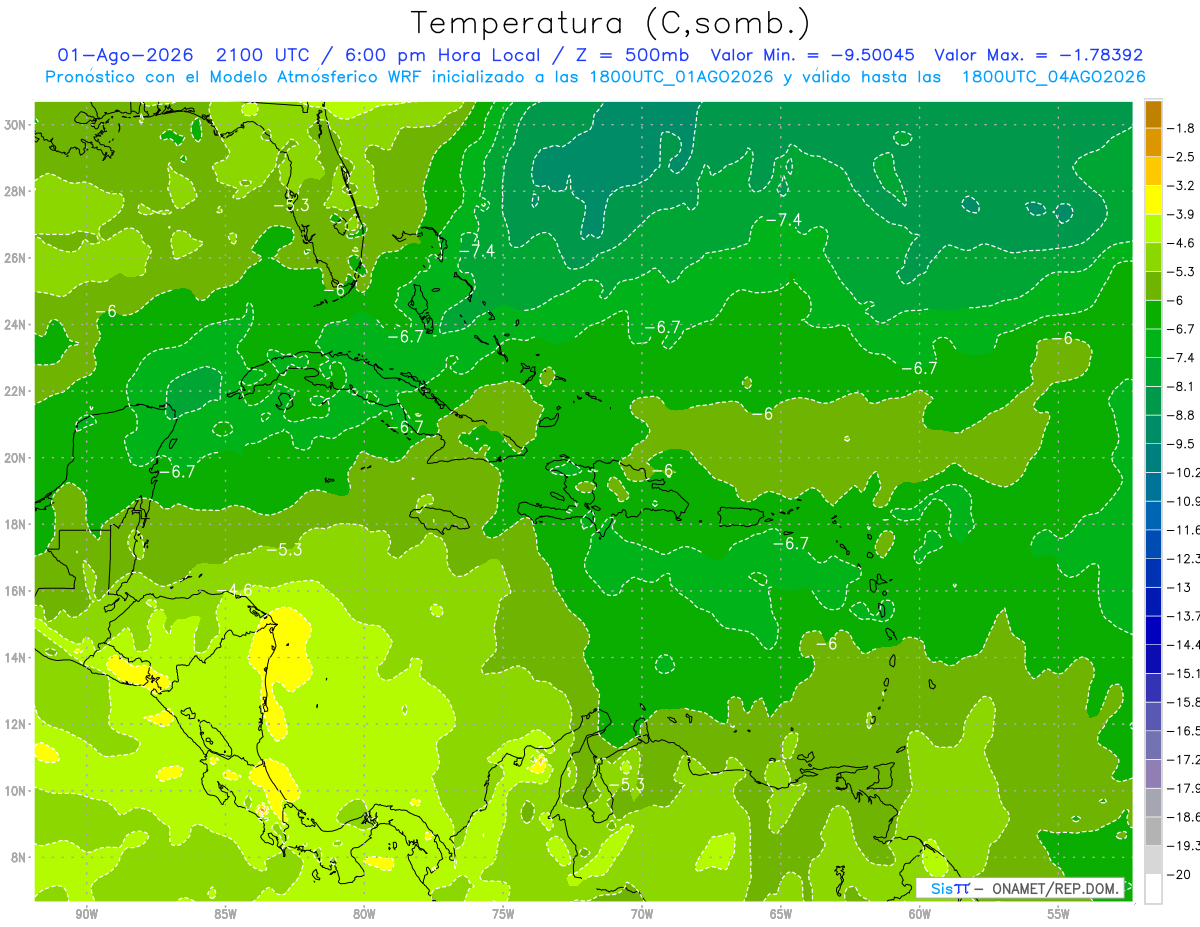Click the '55W' longitude axis label
1200x927 pixels.
click(1059, 914)
